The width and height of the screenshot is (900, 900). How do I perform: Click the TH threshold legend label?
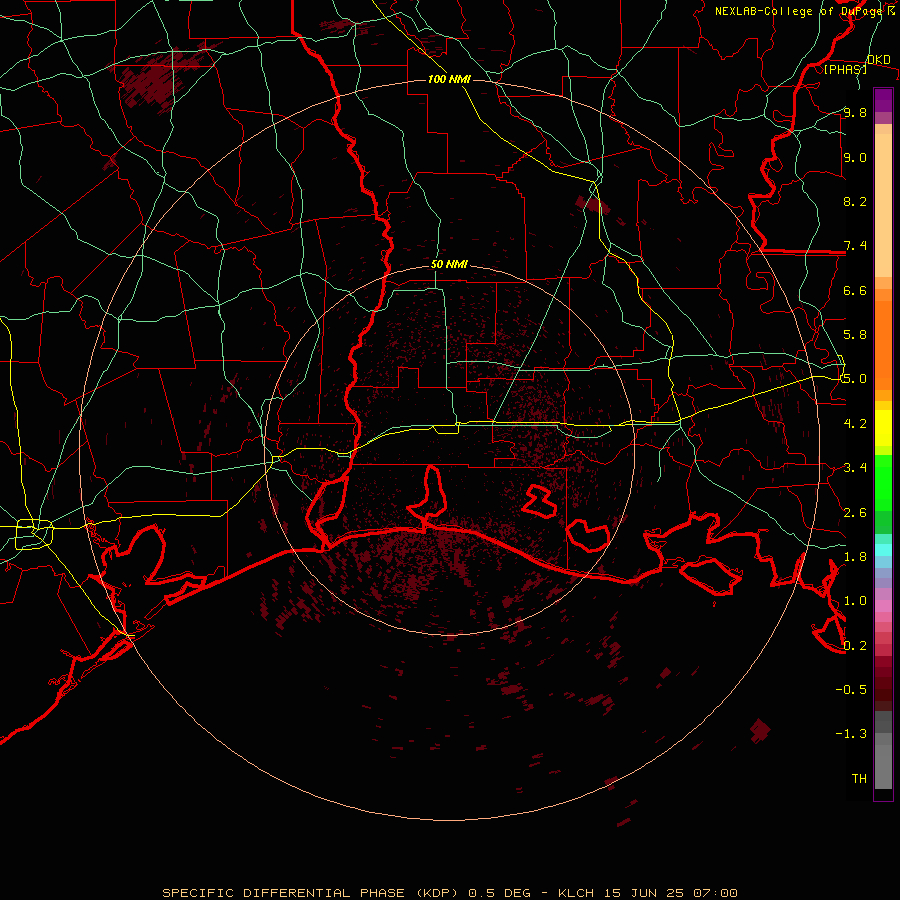coord(859,779)
